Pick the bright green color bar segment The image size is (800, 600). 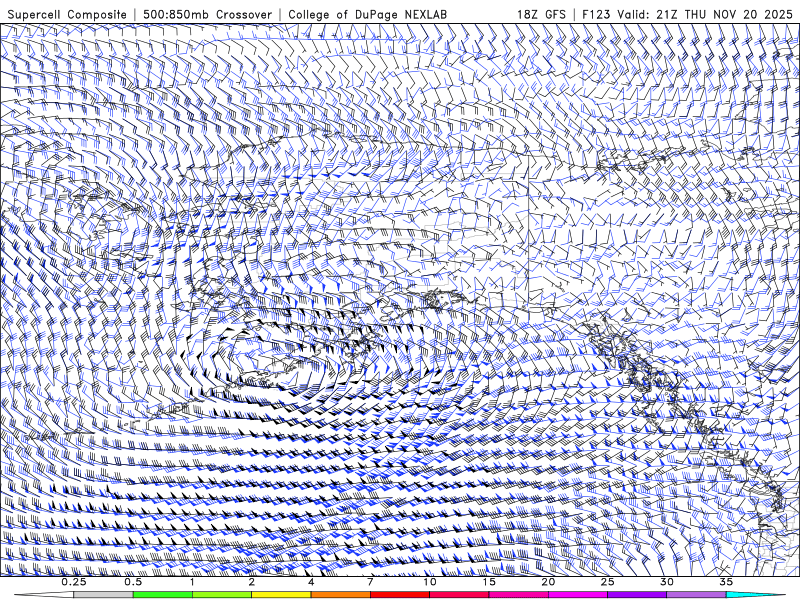(x=163, y=595)
